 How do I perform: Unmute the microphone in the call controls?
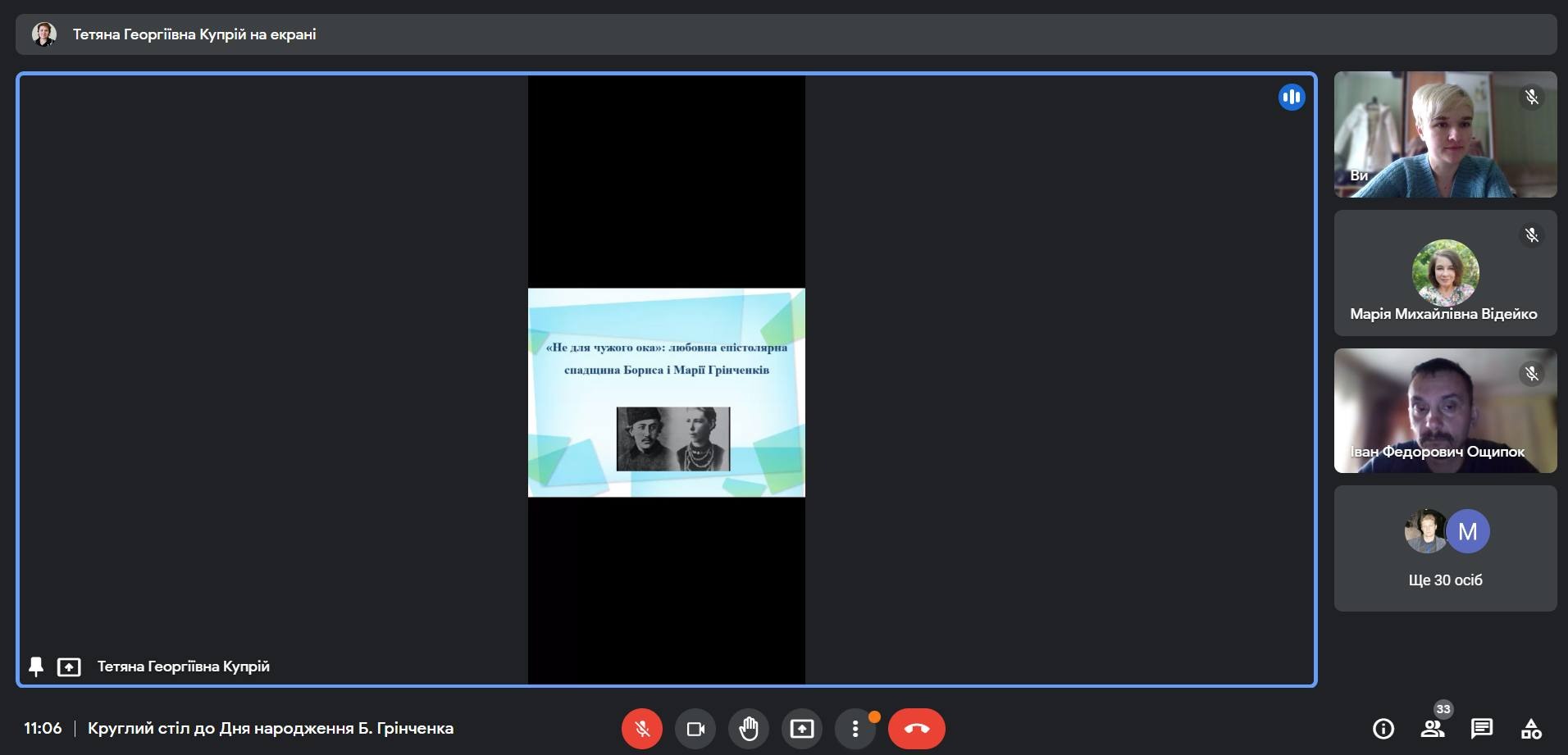641,729
